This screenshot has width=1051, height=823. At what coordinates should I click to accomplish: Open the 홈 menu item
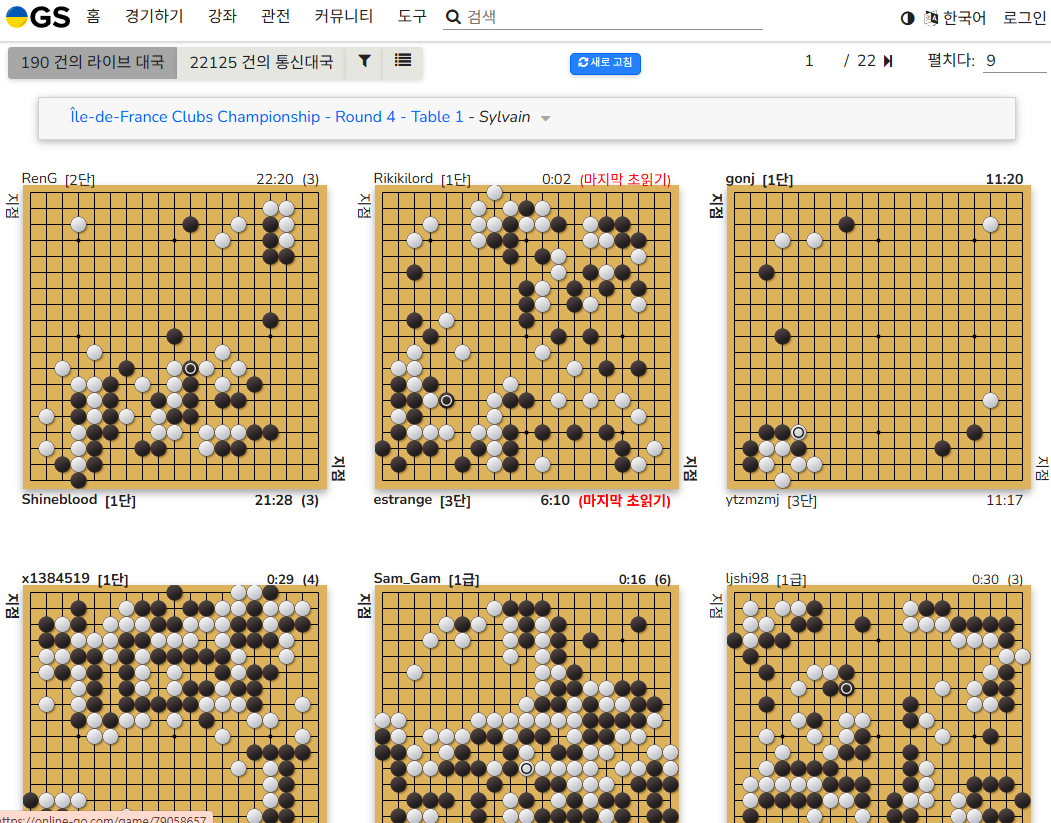(93, 16)
